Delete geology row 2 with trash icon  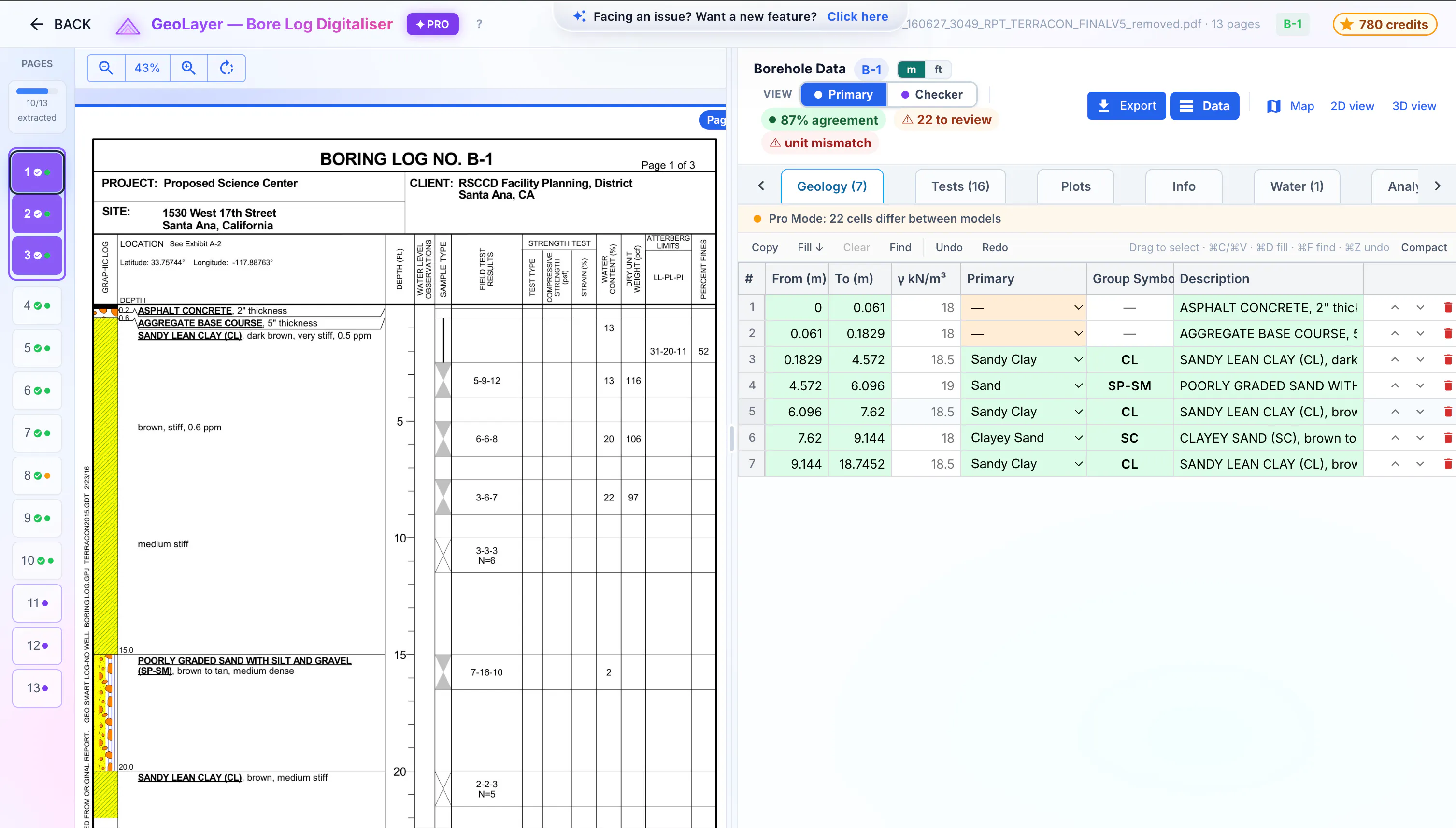[1447, 333]
